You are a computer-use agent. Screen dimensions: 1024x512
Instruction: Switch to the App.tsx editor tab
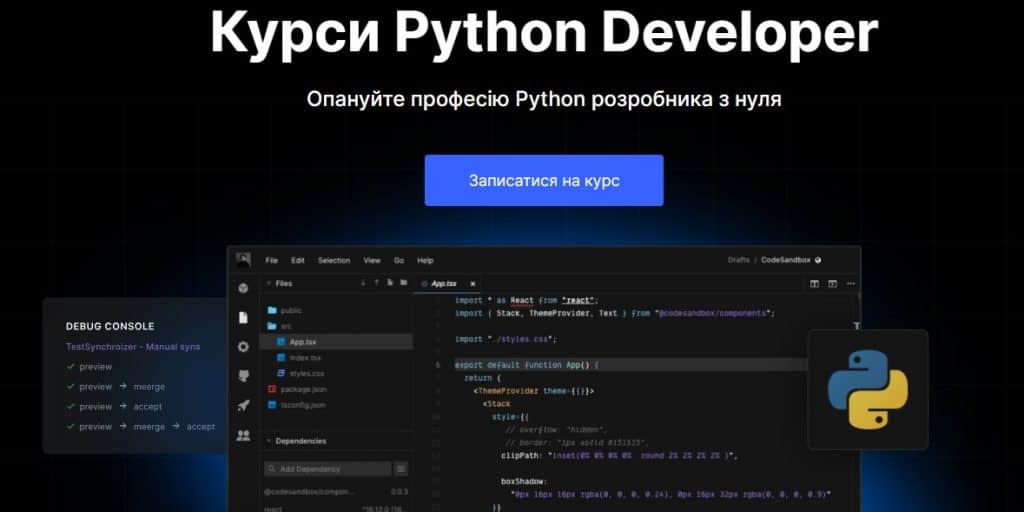pos(442,284)
